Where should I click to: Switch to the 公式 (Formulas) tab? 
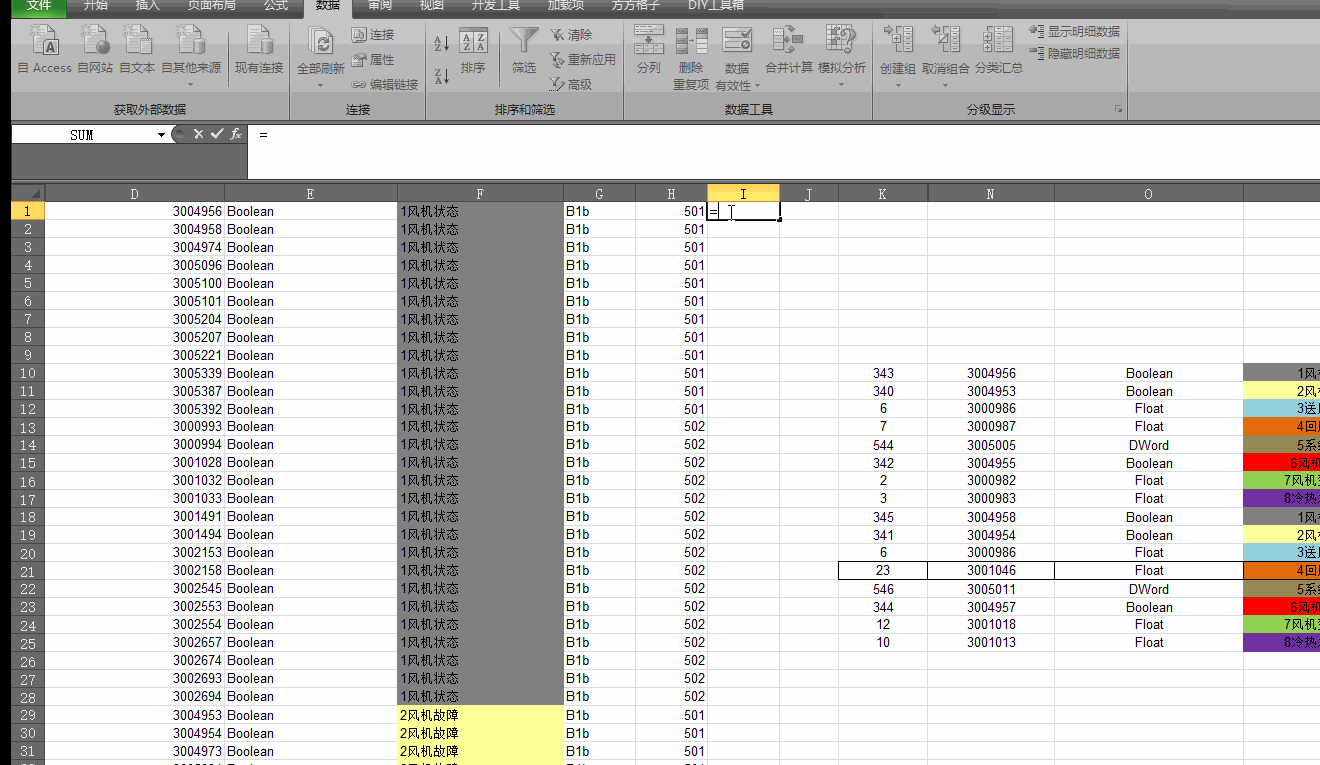pyautogui.click(x=275, y=6)
